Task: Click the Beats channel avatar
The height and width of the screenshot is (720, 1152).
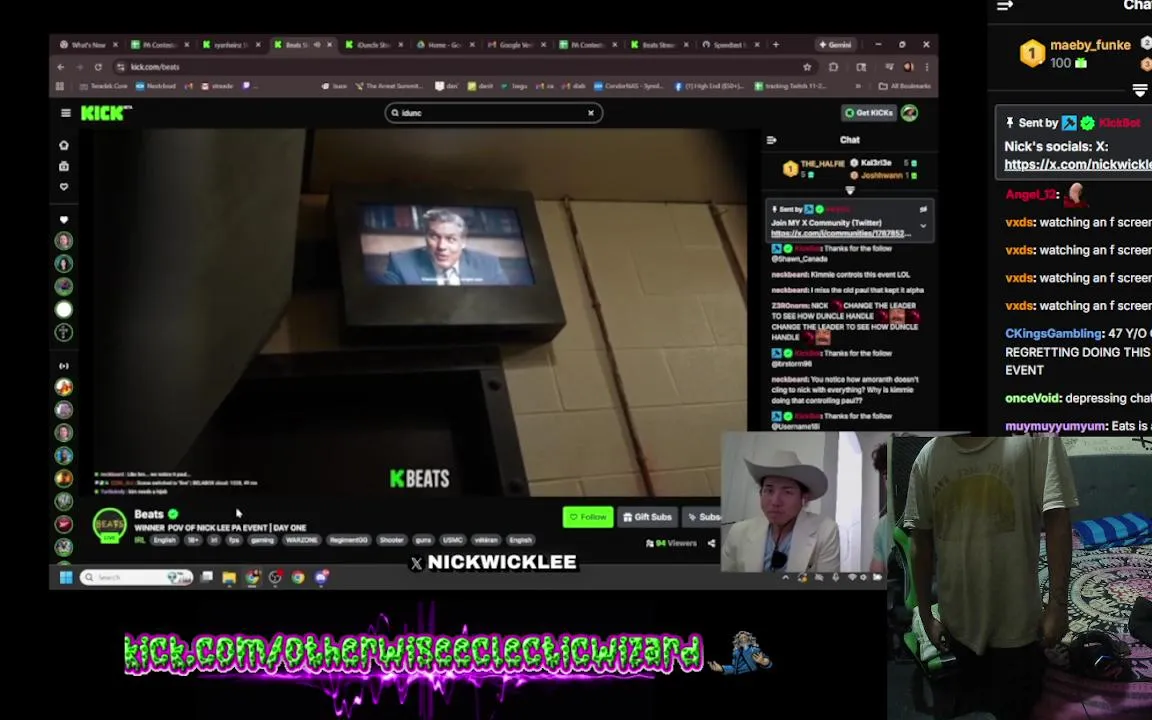Action: point(109,525)
